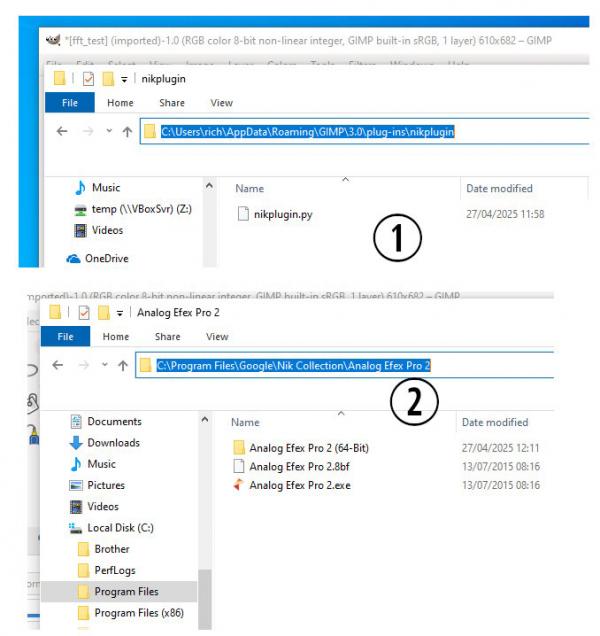Click 27/04/2025 12:11 date of 64-Bit folder
Screen dimensions: 600x636
501,448
